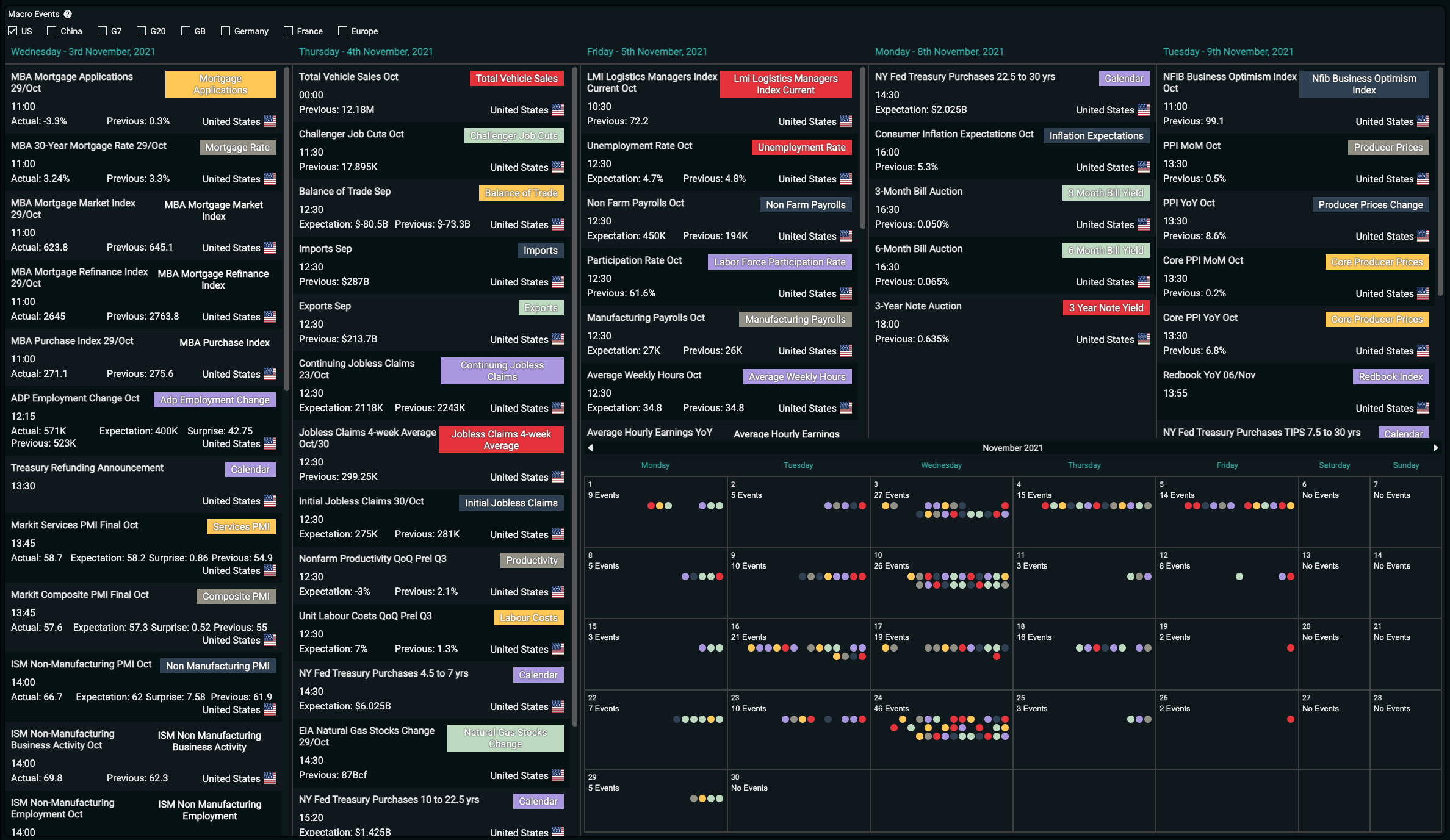Select the Jobless Claims 4-week Average tag
Viewport: 1450px width, 840px height.
coord(501,440)
